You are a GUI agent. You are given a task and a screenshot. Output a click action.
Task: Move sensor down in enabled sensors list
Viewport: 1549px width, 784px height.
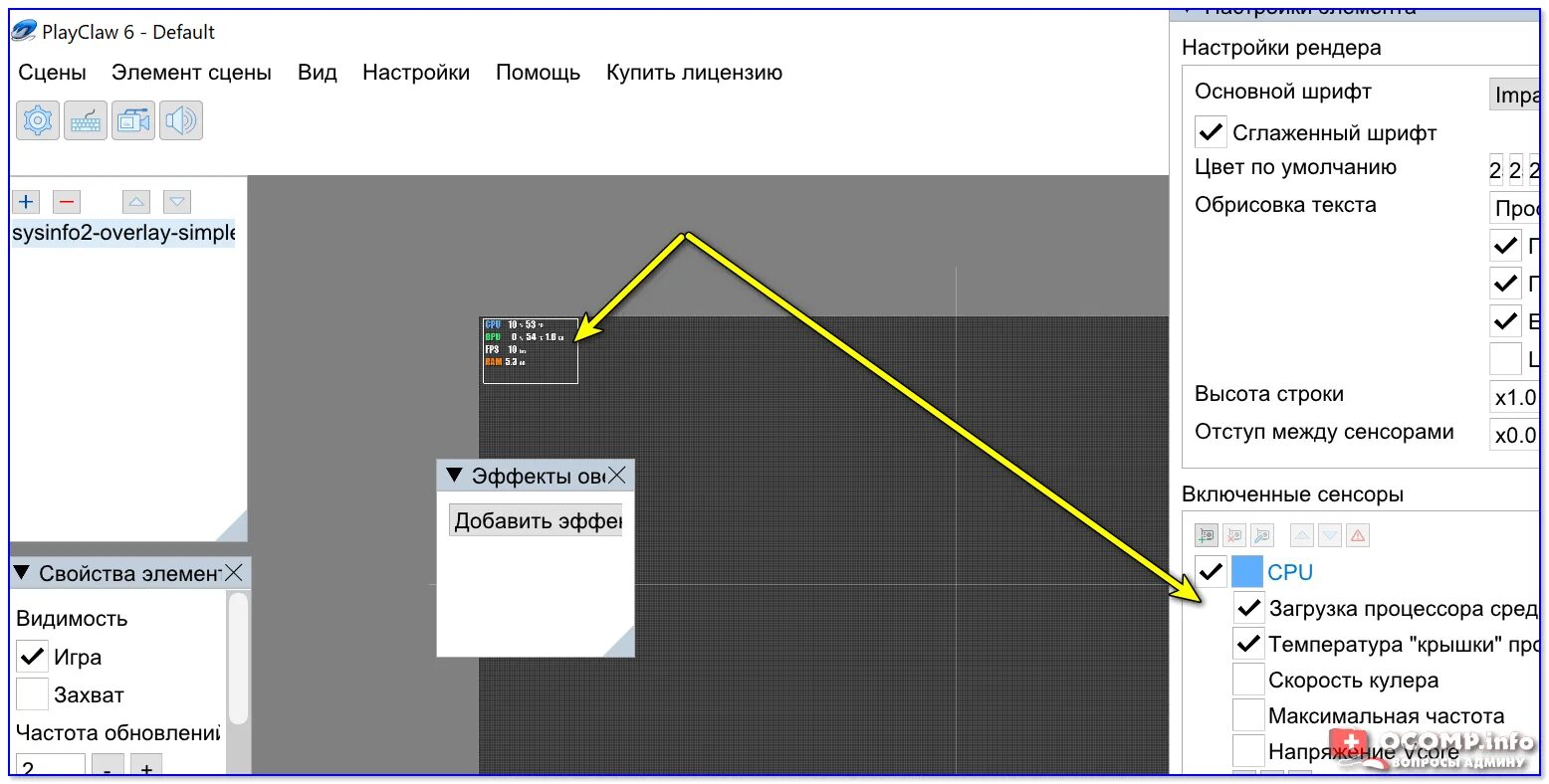coord(1330,535)
